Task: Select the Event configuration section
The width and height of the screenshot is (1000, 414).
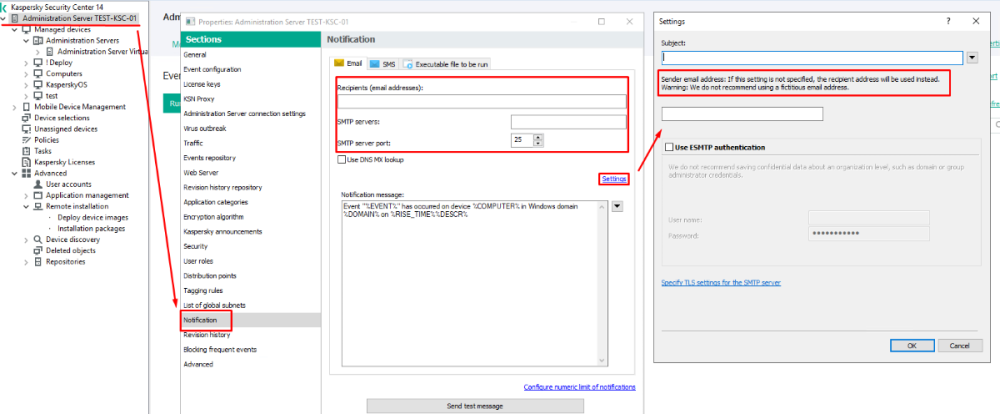Action: (x=212, y=70)
